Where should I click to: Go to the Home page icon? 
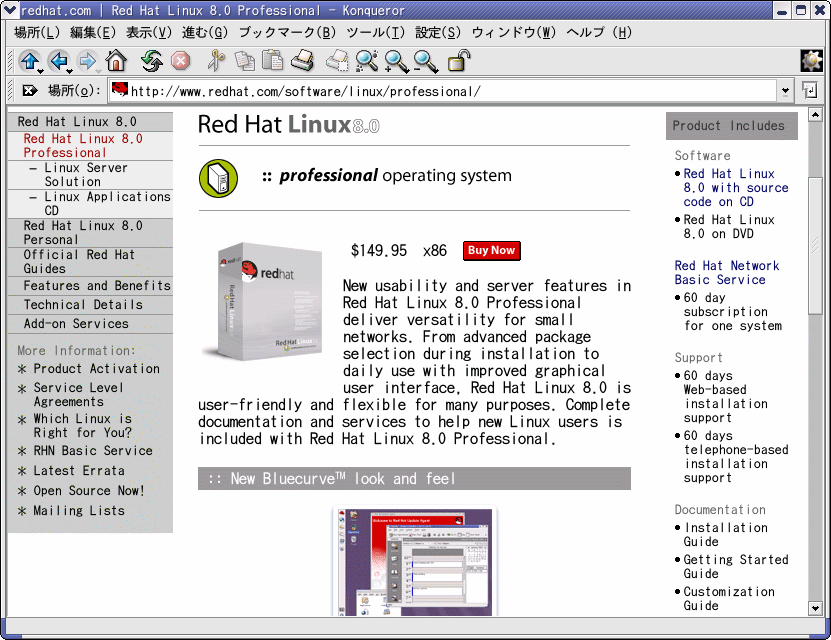[116, 61]
